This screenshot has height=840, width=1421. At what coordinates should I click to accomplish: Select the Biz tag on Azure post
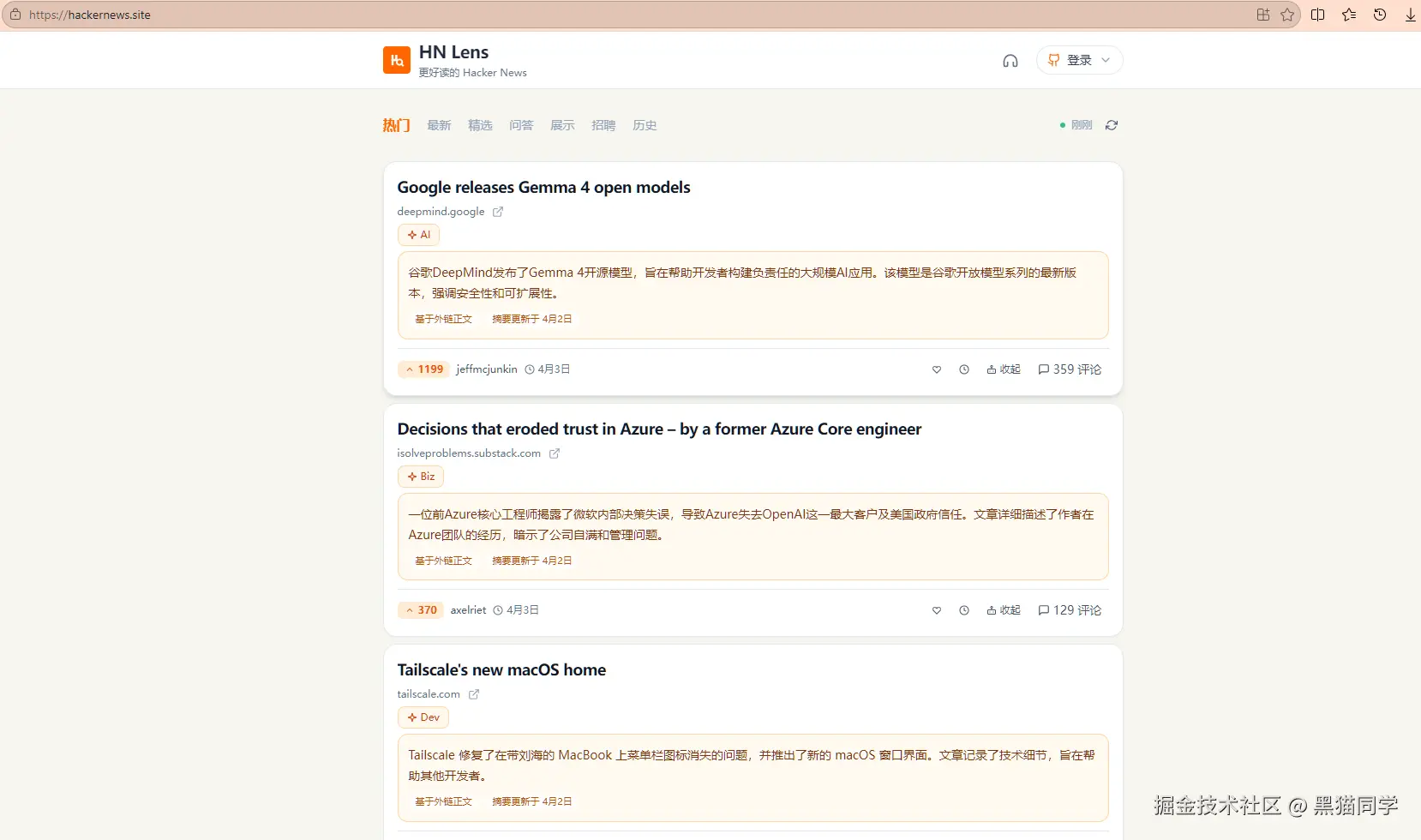(x=421, y=477)
